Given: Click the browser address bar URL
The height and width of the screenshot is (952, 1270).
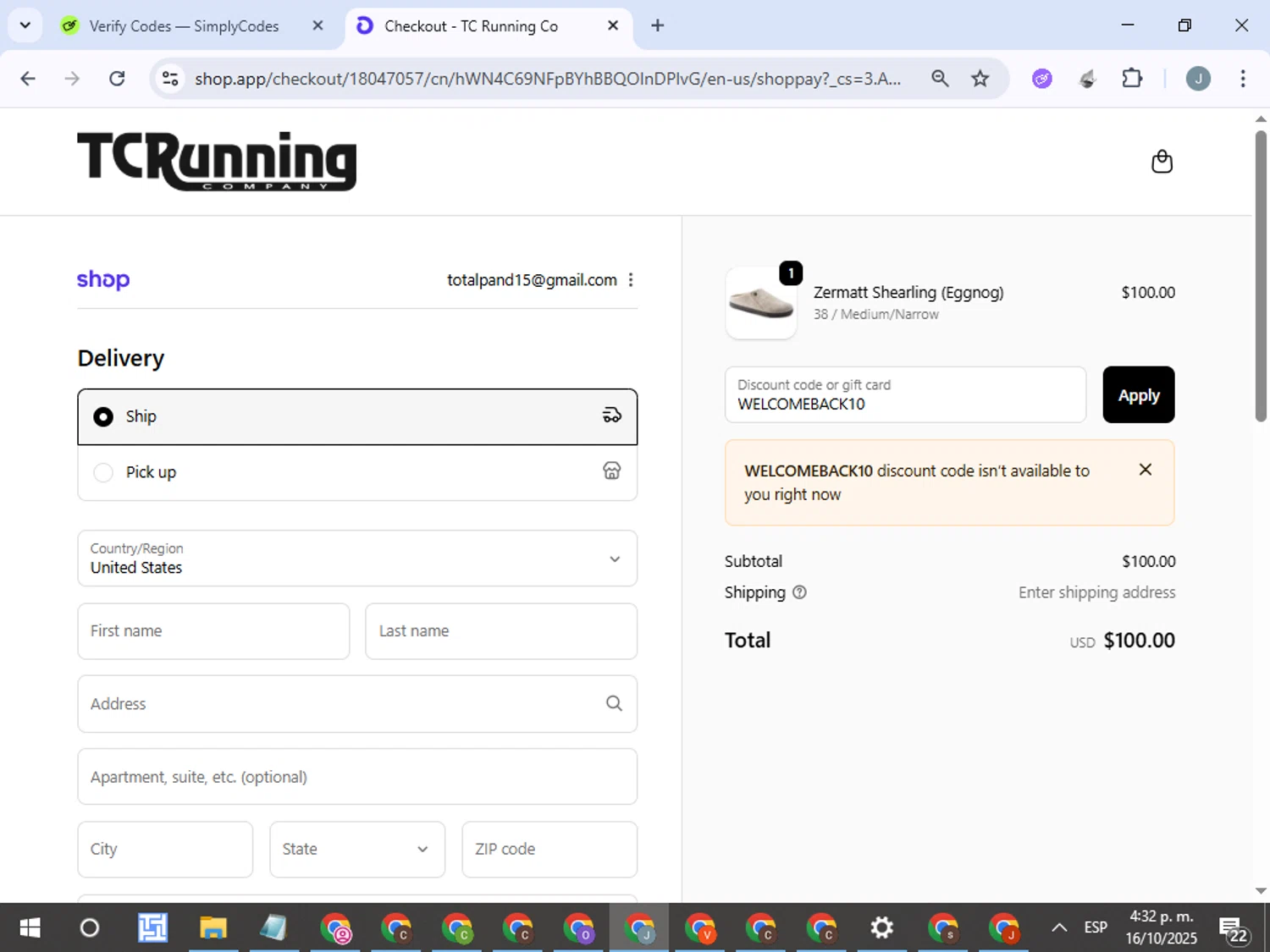Looking at the screenshot, I should click(x=548, y=79).
